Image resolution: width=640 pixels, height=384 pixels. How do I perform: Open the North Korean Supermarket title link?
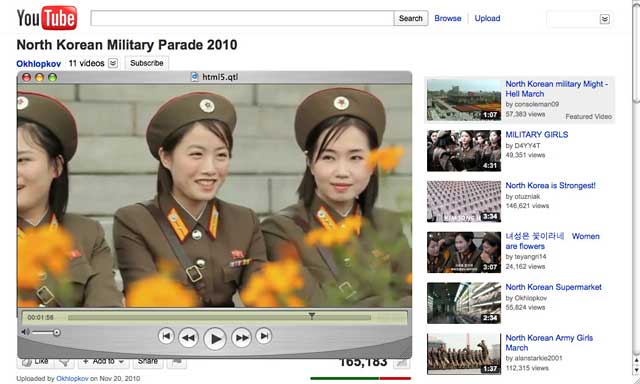tap(553, 287)
